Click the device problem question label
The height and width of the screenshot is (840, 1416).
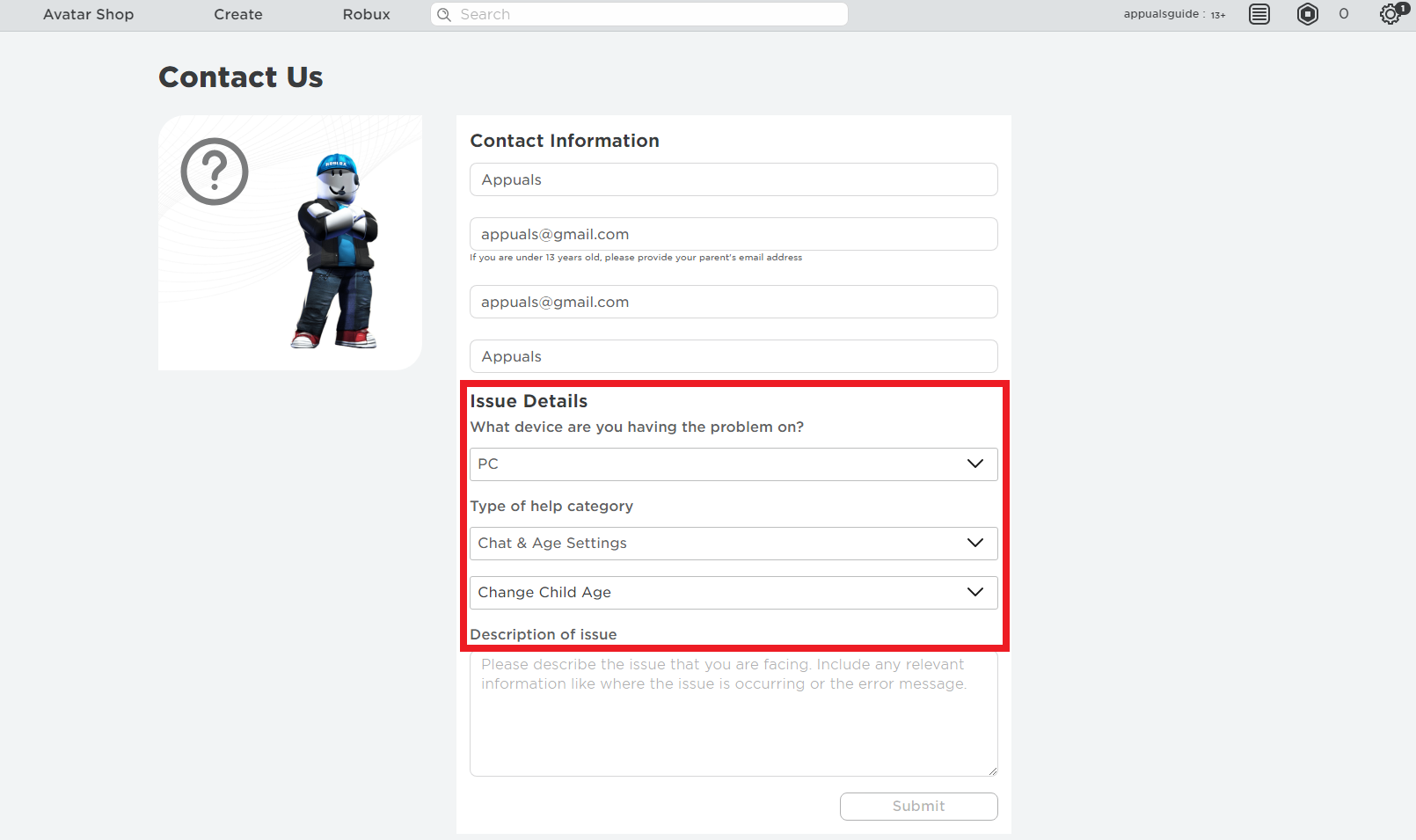pos(637,427)
